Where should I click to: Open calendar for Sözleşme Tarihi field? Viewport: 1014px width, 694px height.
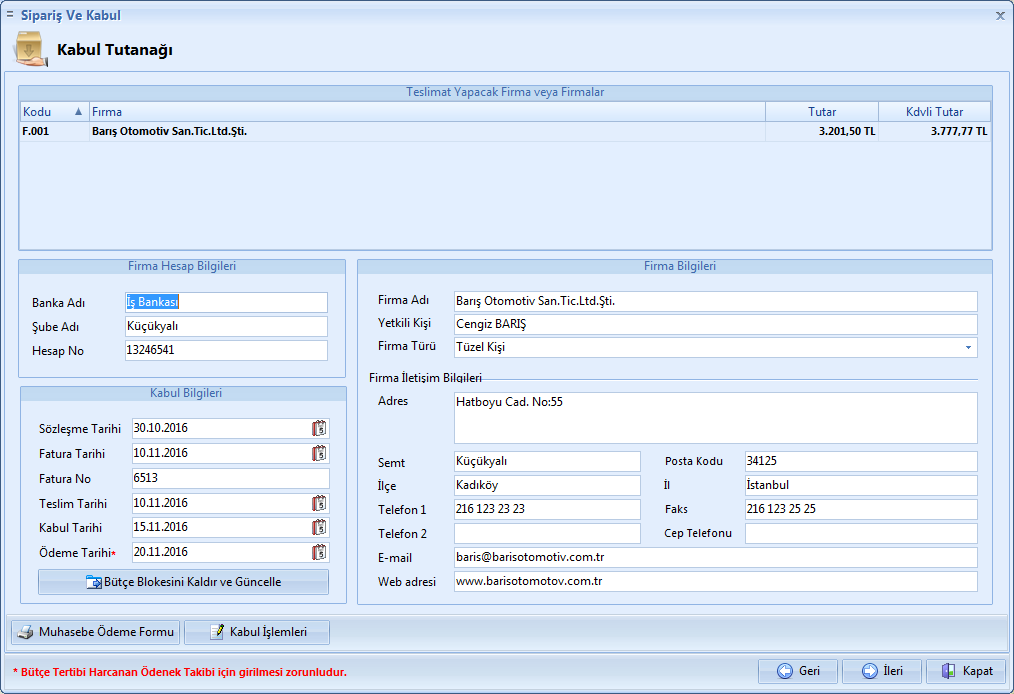pyautogui.click(x=319, y=428)
